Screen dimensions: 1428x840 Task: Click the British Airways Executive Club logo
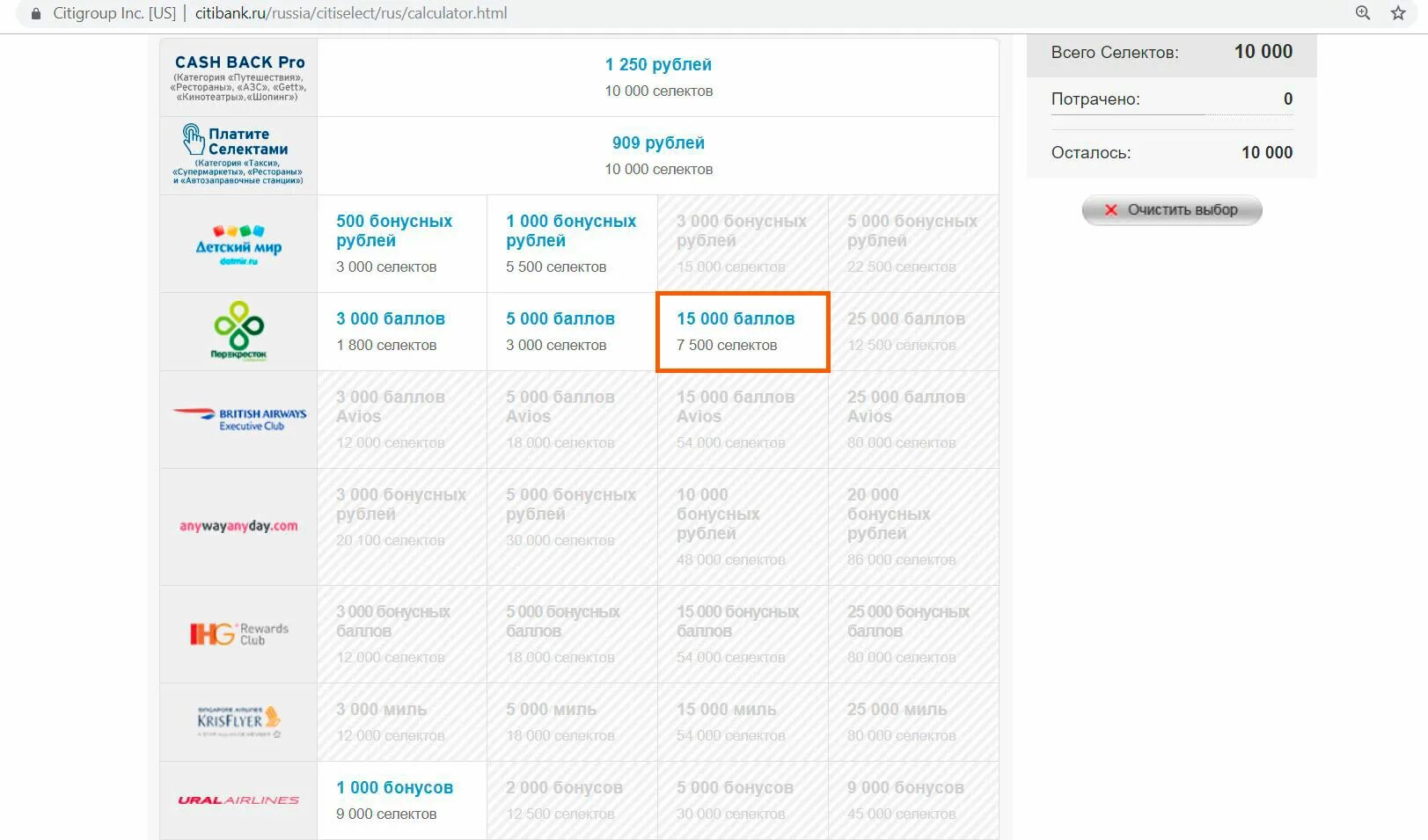point(239,419)
